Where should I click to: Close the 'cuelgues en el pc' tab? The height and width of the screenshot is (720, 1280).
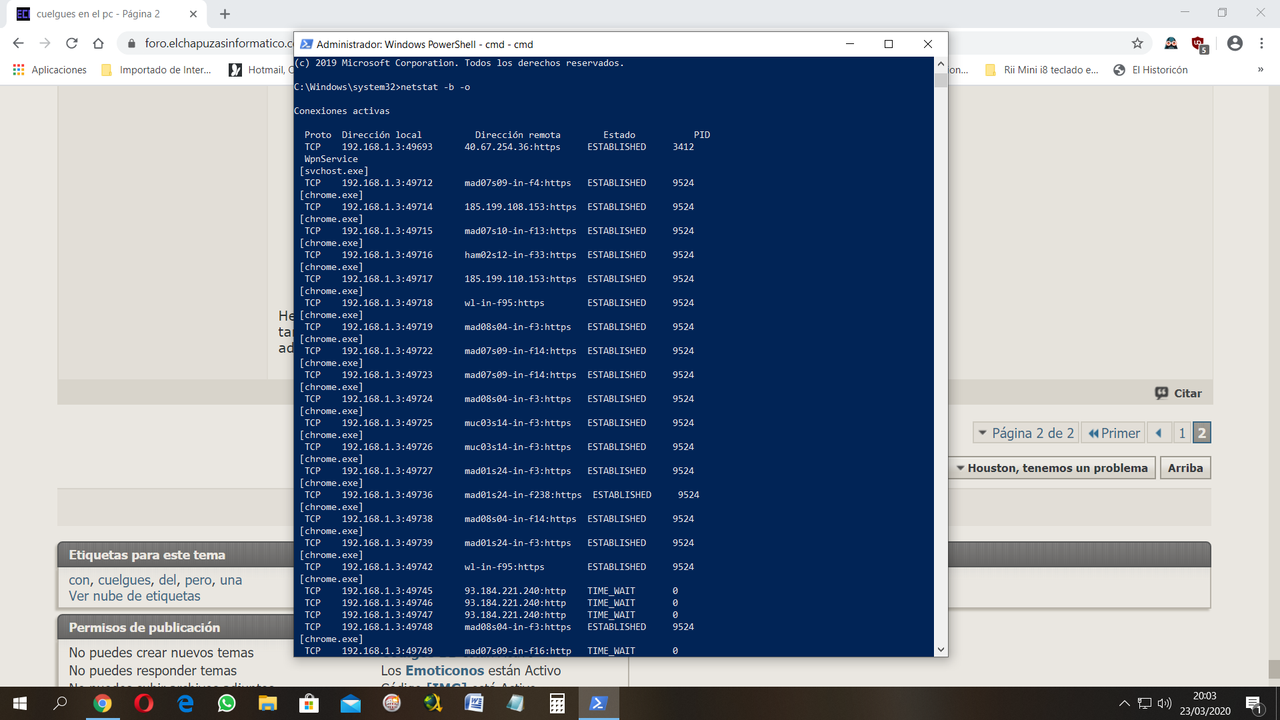(x=195, y=14)
